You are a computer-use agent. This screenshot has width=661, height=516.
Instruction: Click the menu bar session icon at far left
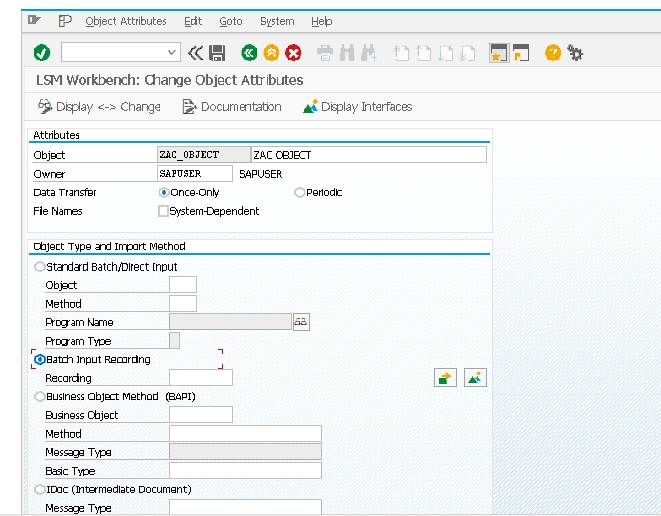click(34, 20)
